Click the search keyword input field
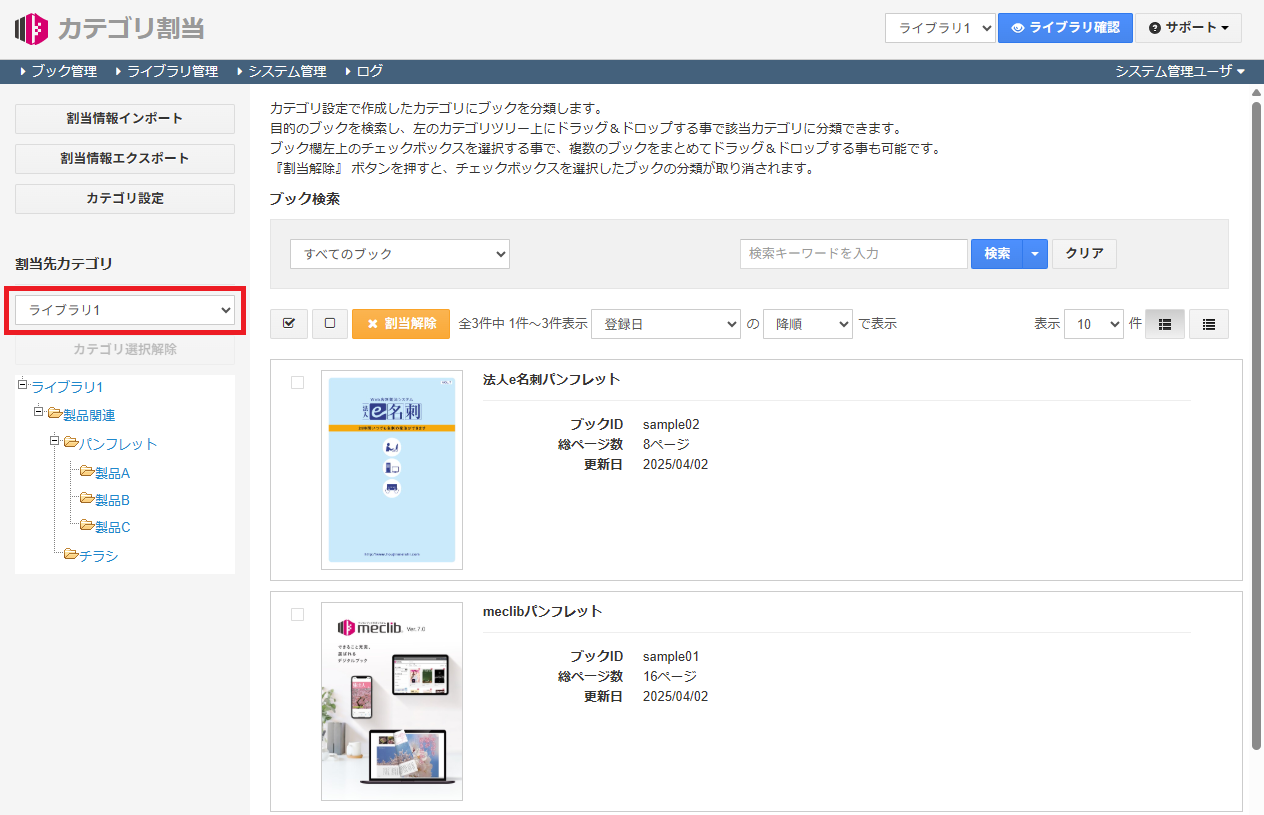The image size is (1264, 815). point(854,254)
